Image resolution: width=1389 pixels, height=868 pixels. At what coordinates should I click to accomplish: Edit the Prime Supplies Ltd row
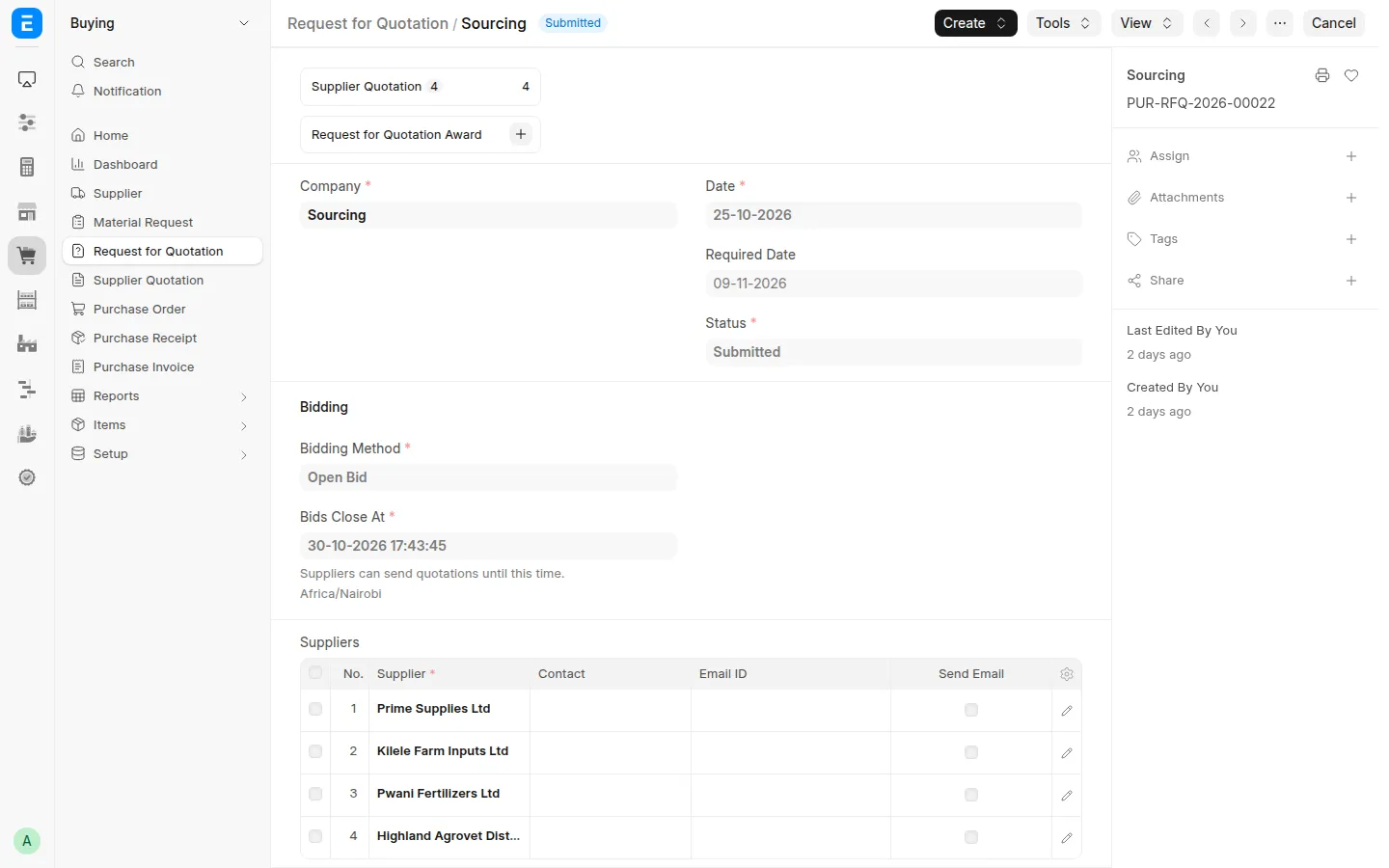tap(1067, 711)
